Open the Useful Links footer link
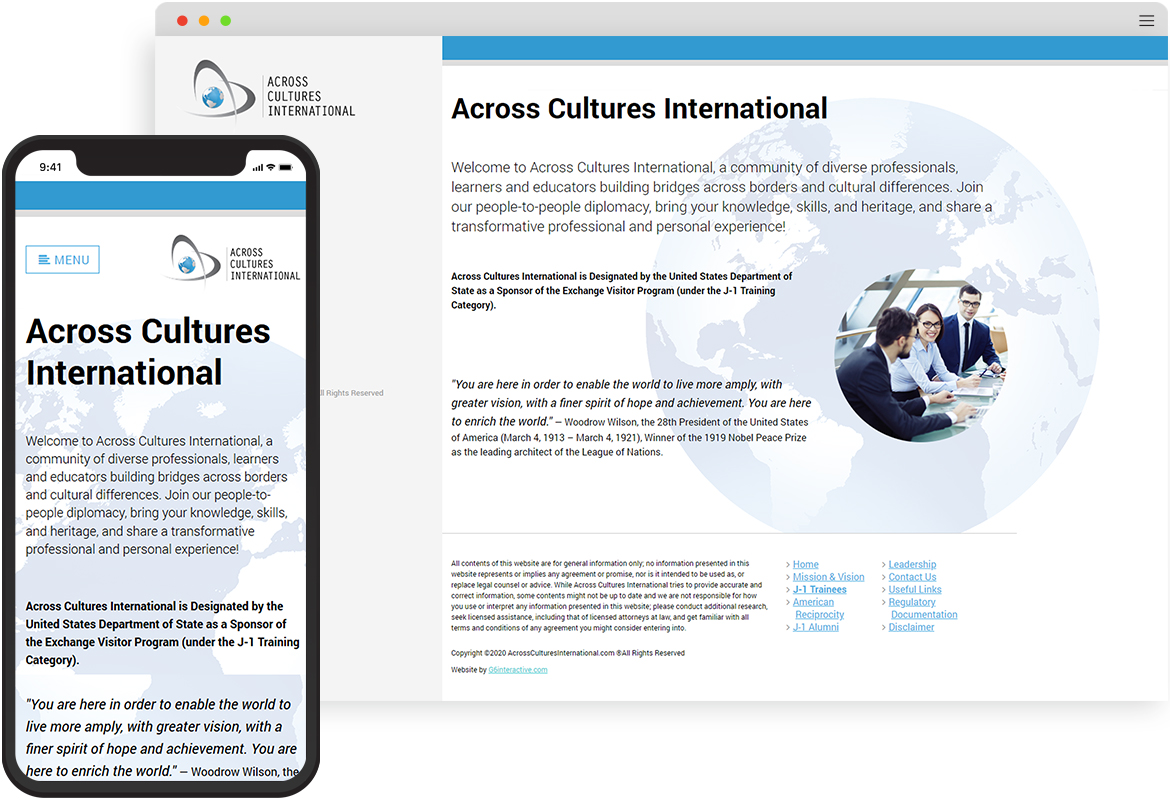This screenshot has height=800, width=1170. (915, 590)
